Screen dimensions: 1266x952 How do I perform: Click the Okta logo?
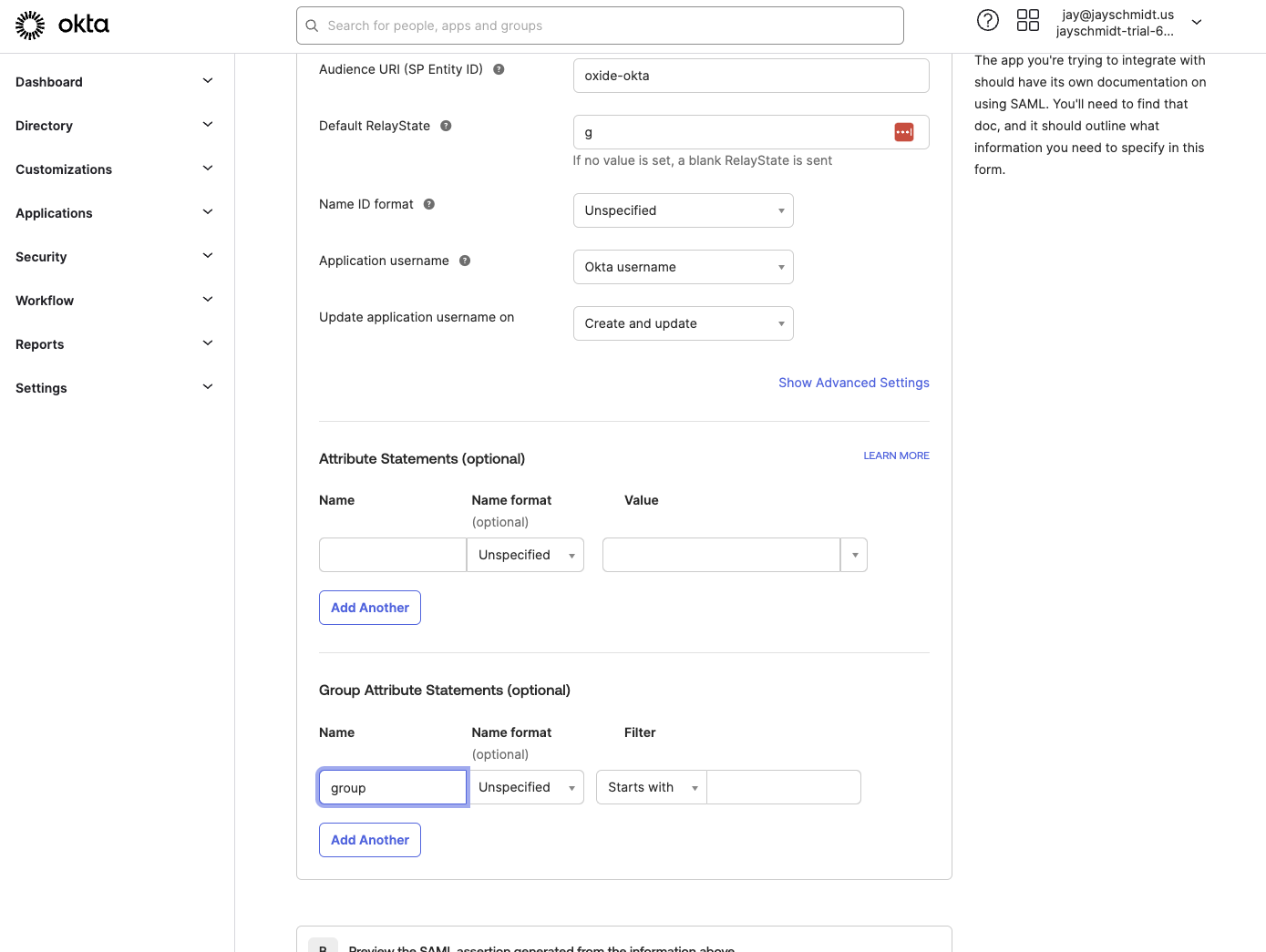click(61, 25)
